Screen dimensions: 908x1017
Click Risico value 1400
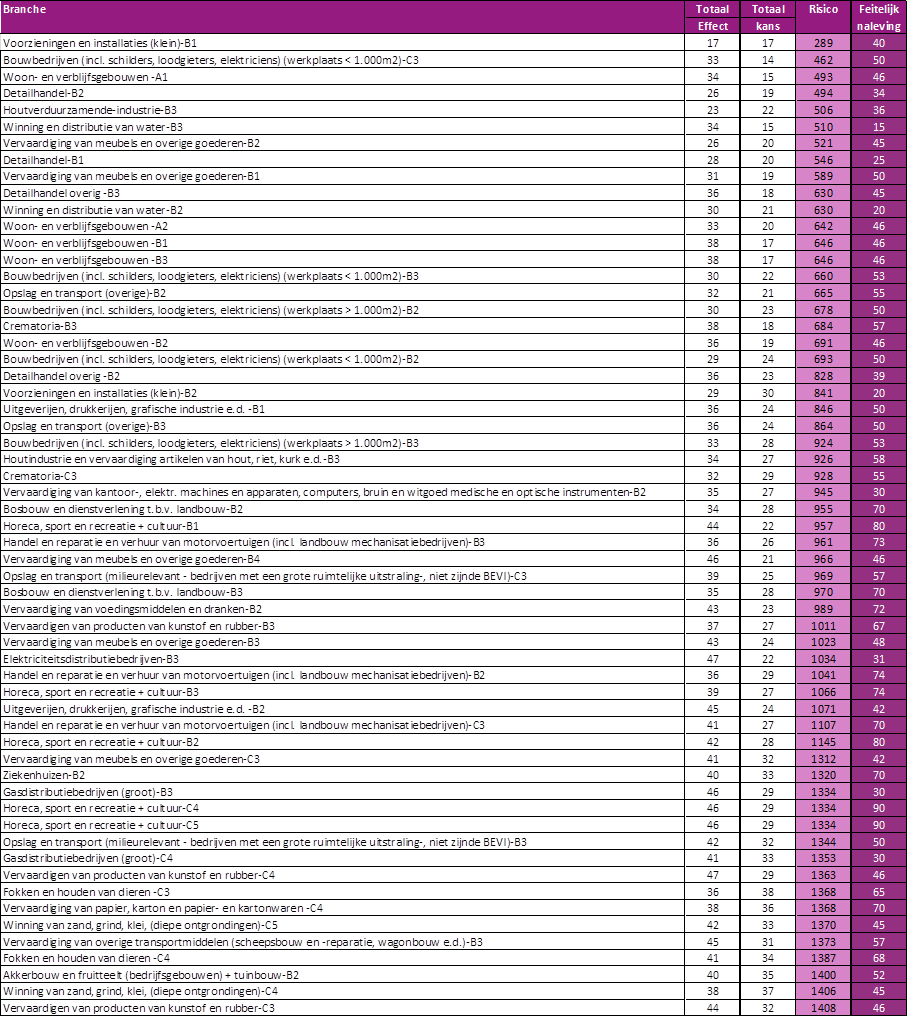point(823,975)
